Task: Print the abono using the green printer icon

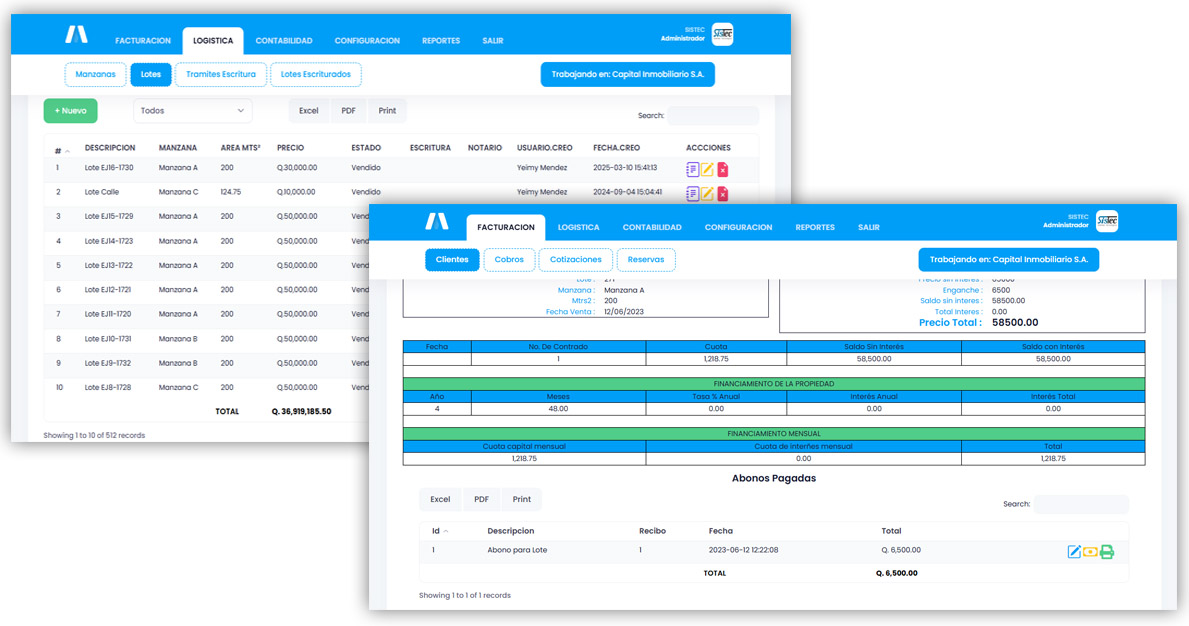Action: point(1107,551)
